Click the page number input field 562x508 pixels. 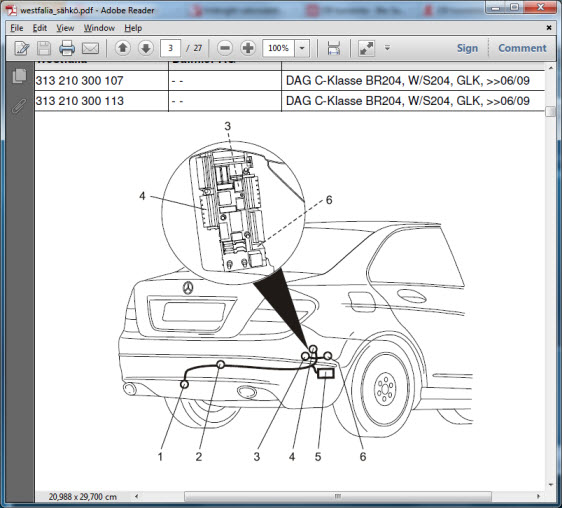[x=170, y=48]
